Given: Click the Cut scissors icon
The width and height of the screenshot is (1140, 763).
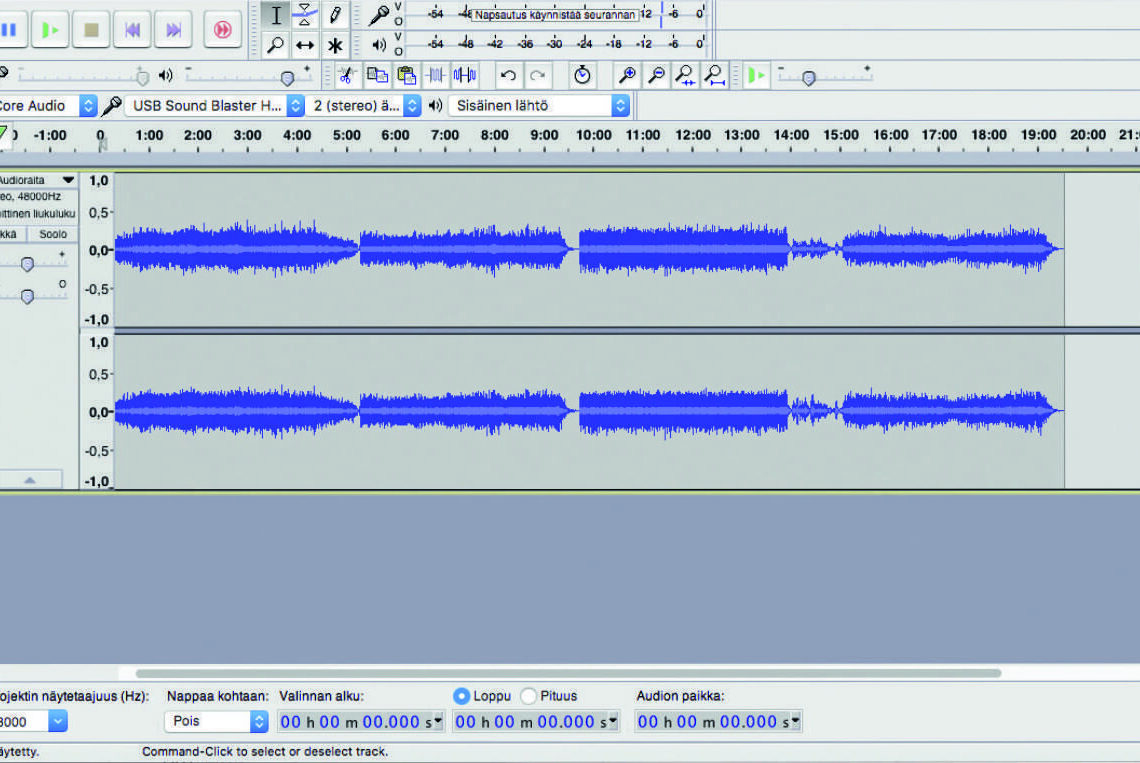Looking at the screenshot, I should click(347, 76).
